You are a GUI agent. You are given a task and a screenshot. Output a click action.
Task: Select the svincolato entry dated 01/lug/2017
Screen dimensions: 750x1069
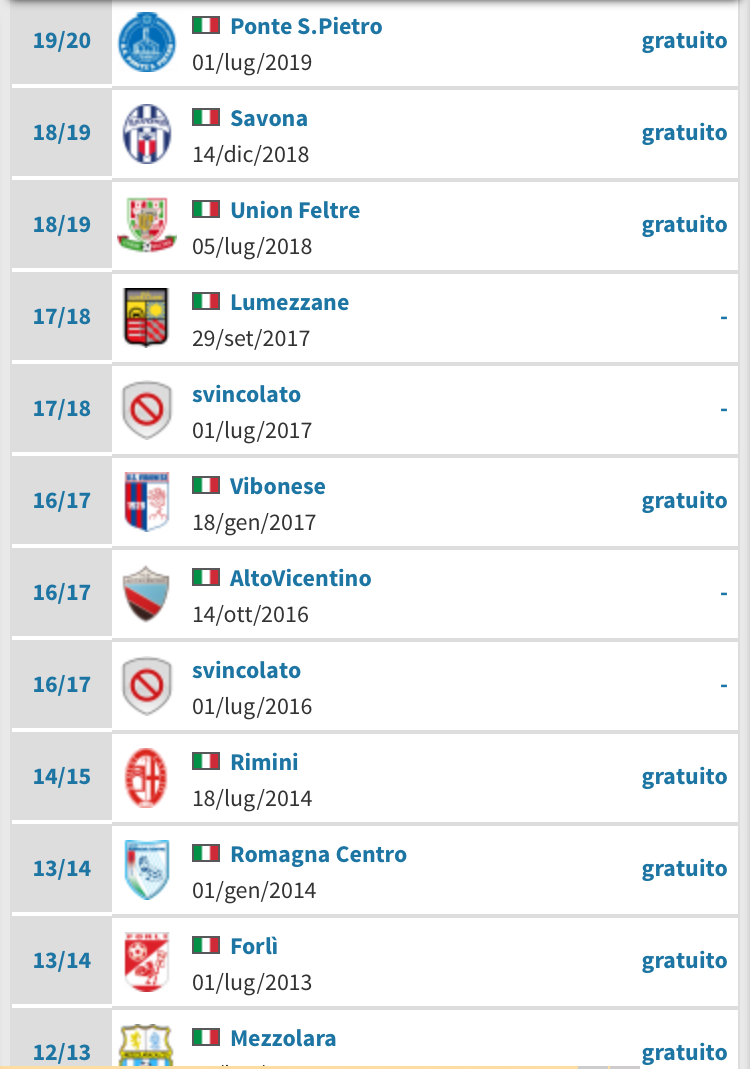[x=246, y=394]
